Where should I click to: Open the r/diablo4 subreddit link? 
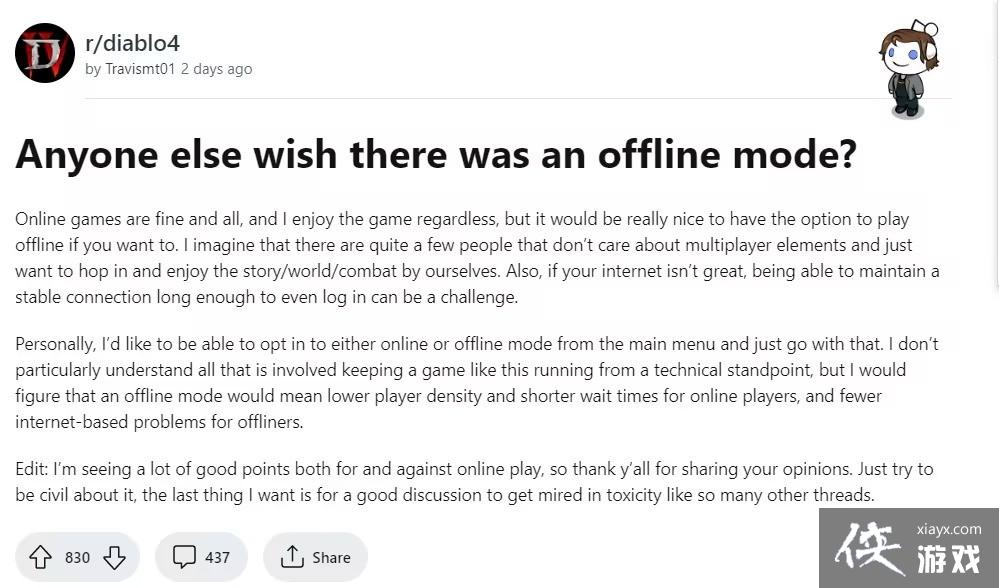point(132,43)
